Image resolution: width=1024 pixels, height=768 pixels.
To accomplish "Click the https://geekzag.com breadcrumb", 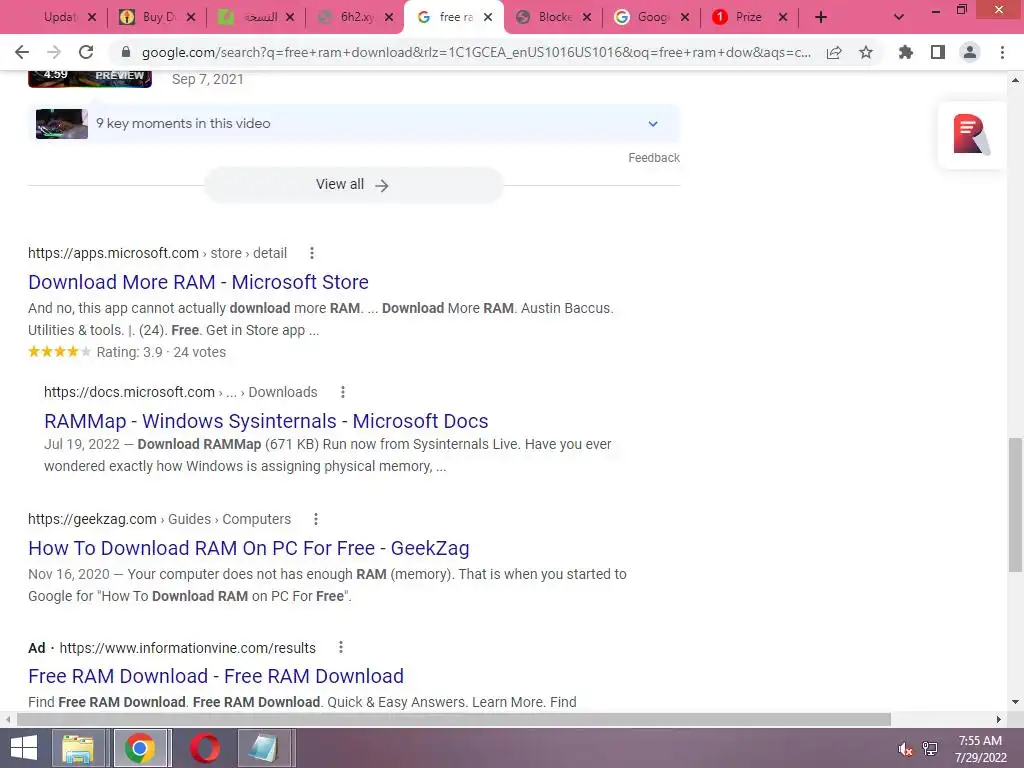I will (92, 519).
